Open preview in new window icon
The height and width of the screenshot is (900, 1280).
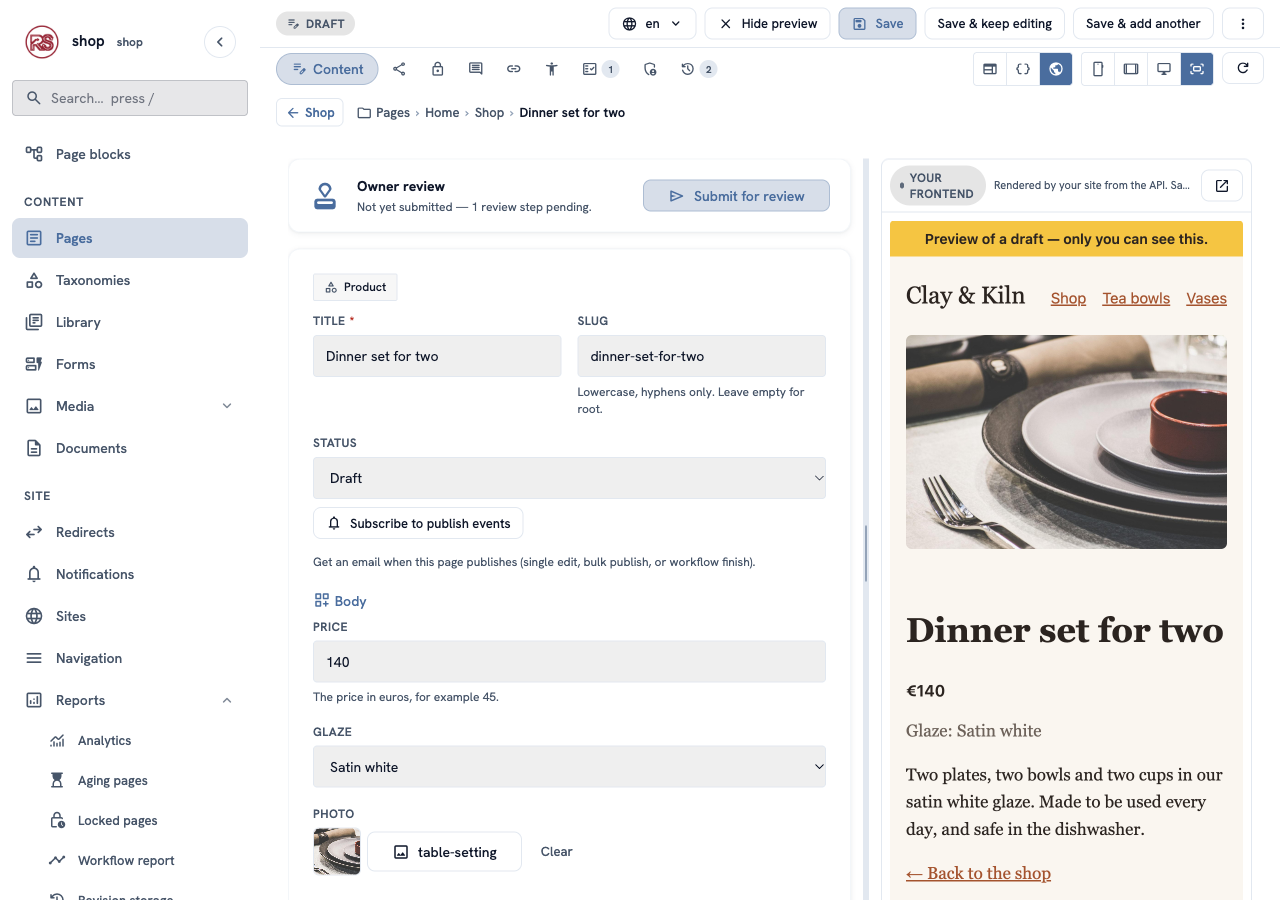1222,185
